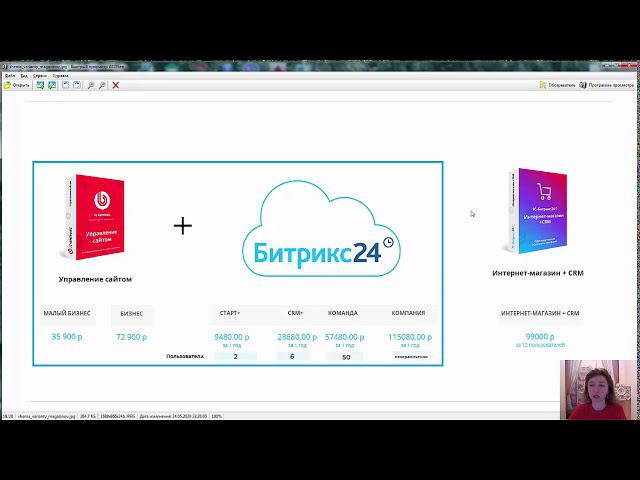Click the presenter webcam thumbnail
The image size is (640, 480).
pos(598,390)
